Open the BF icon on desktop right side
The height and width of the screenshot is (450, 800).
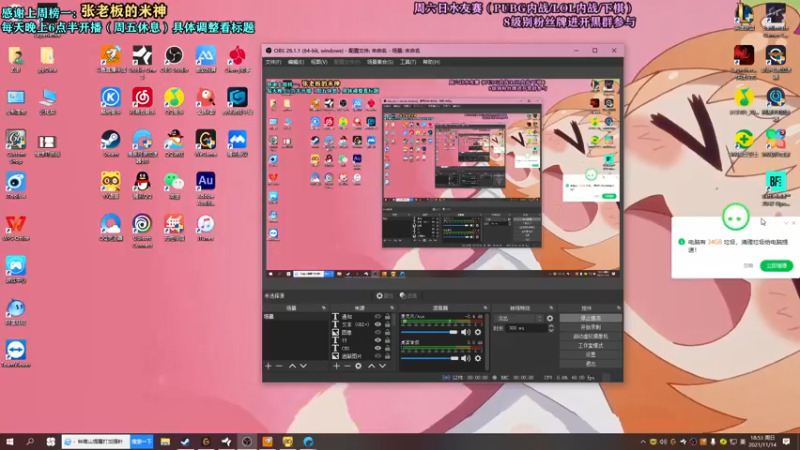776,189
